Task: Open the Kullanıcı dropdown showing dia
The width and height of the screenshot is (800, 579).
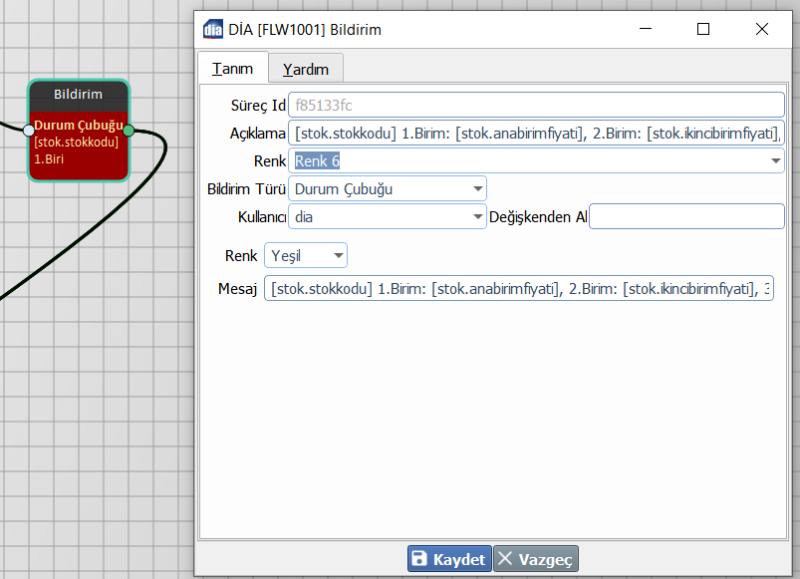Action: (x=477, y=215)
